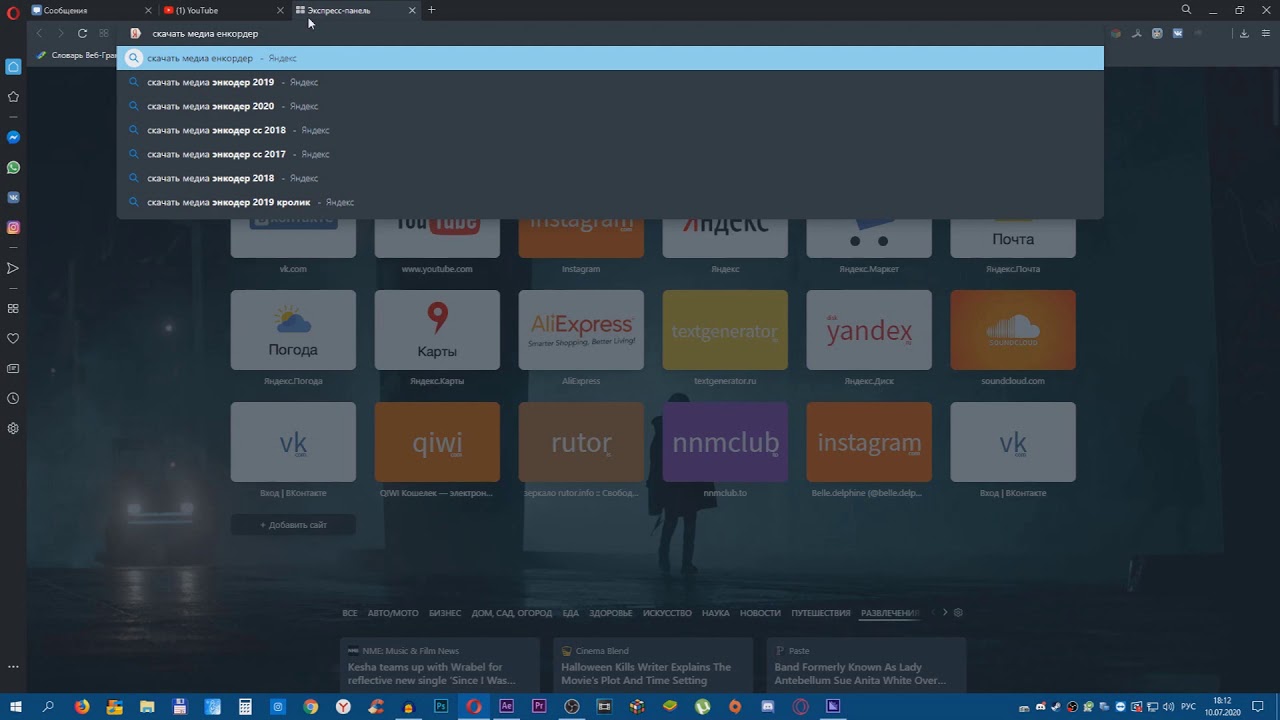
Task: Open the QIWI Кошелек speed dial tile
Action: coord(437,442)
